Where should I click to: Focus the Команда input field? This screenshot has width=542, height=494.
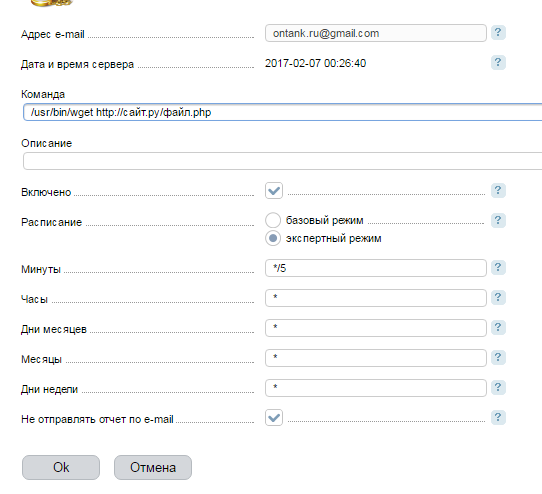282,112
